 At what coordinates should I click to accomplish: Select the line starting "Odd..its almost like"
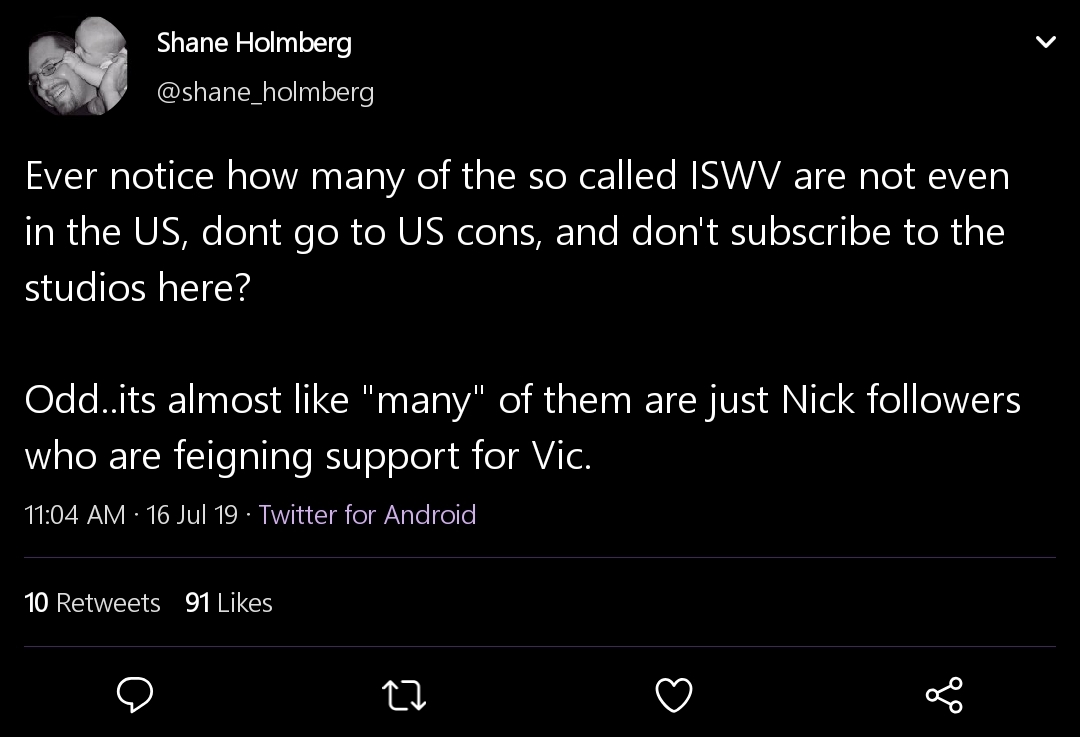522,400
